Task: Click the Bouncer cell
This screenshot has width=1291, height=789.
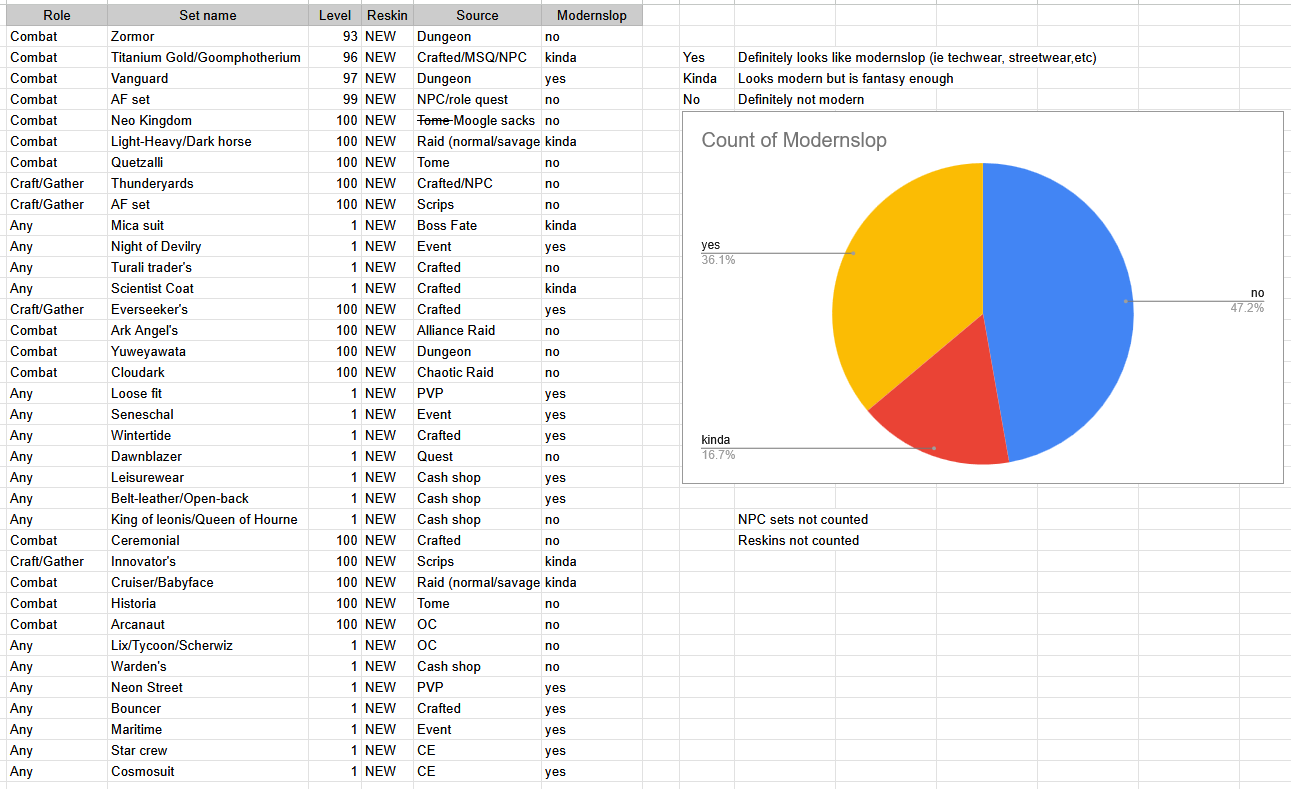Action: tap(208, 708)
